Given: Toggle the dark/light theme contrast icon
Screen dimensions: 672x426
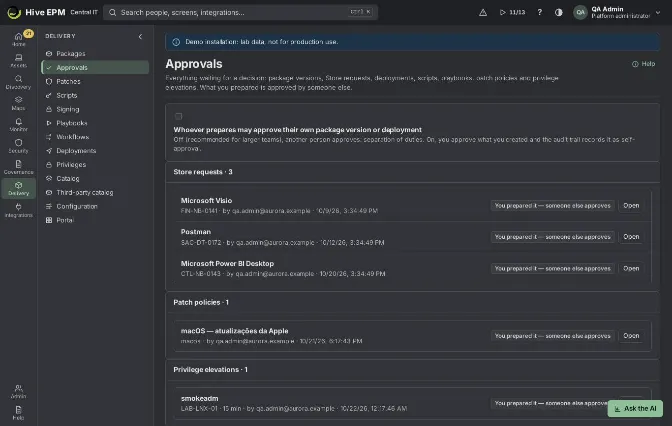Looking at the screenshot, I should [558, 12].
